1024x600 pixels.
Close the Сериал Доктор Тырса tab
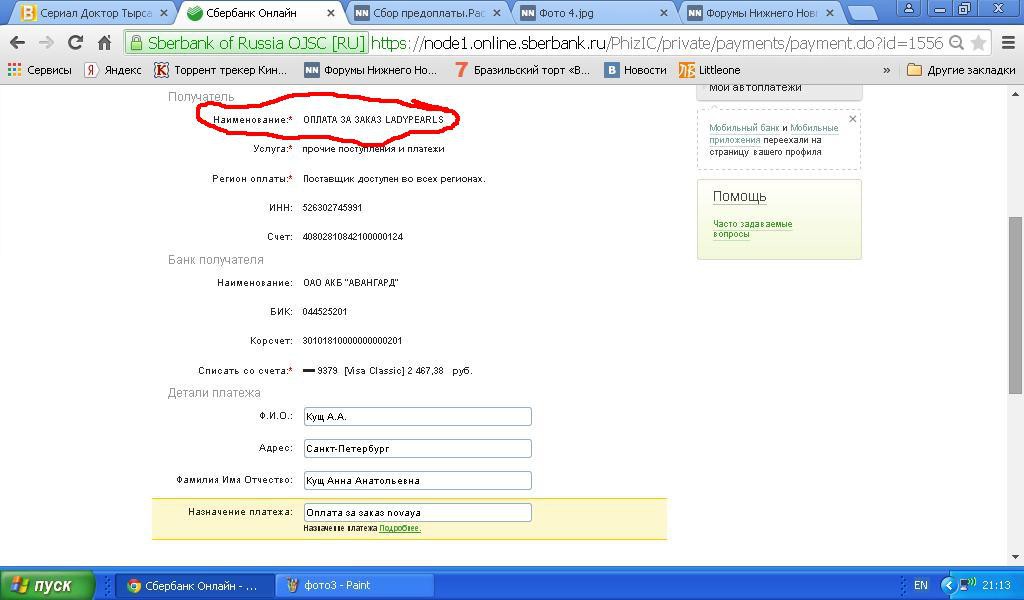pyautogui.click(x=163, y=13)
